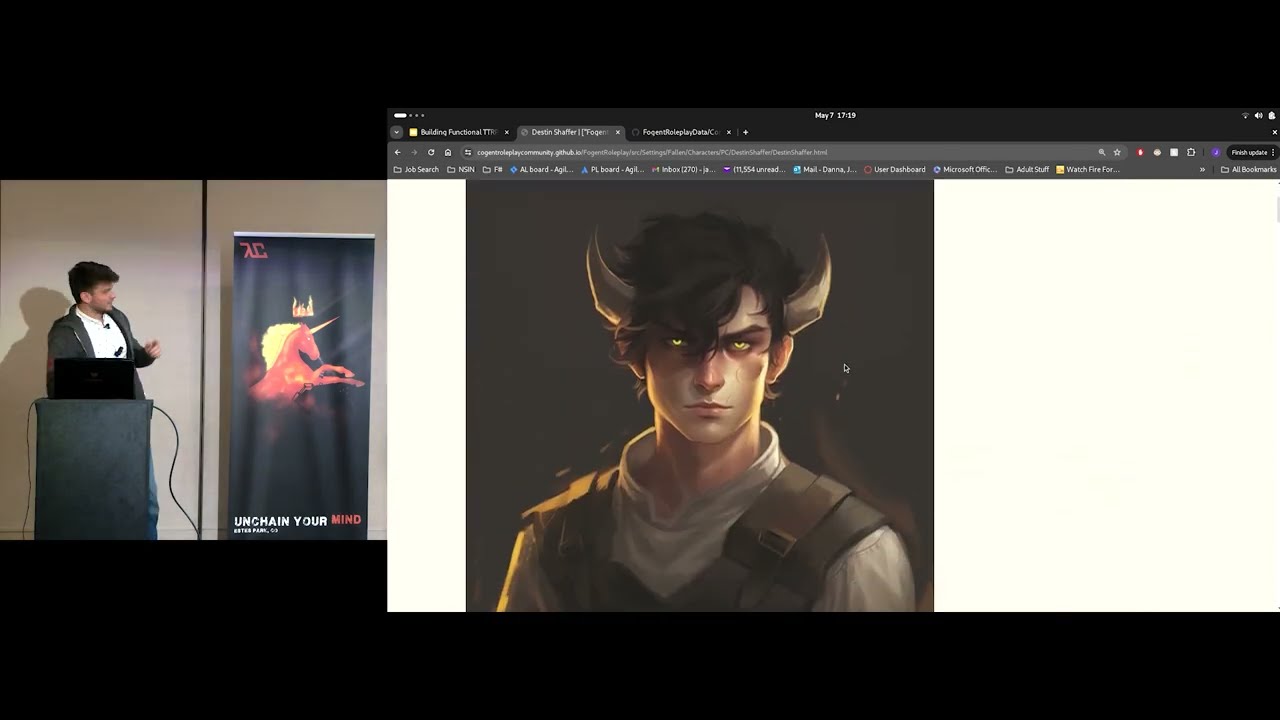Bookmark this page with the star
This screenshot has height=720, width=1280.
pos(1117,152)
